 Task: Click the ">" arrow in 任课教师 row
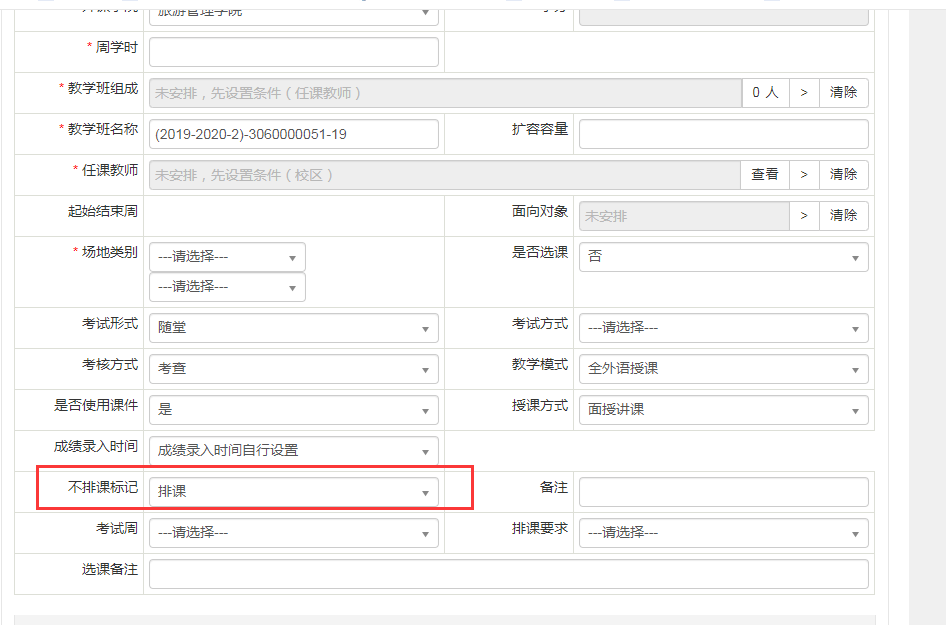[804, 174]
